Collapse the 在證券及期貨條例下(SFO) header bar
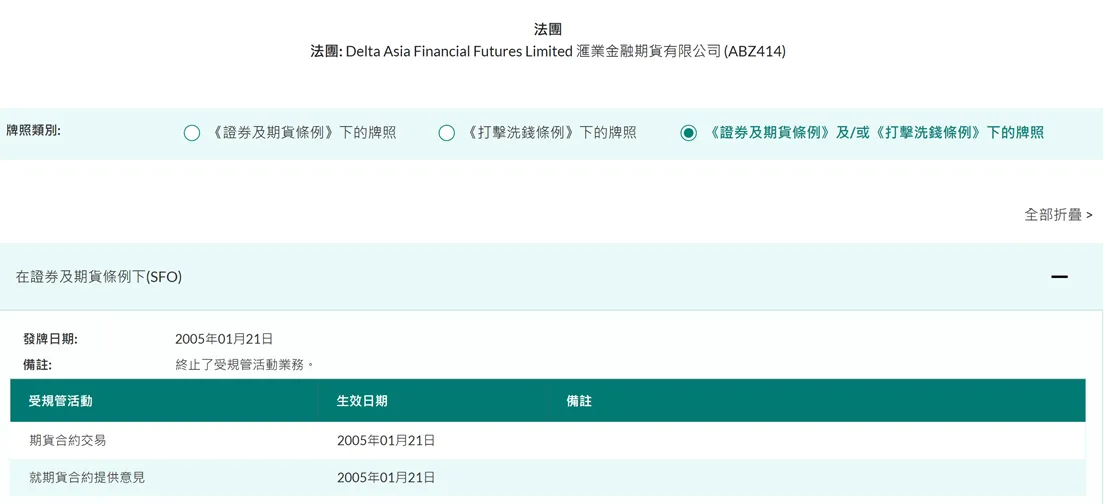Screen dimensions: 1108x504 click(551, 277)
